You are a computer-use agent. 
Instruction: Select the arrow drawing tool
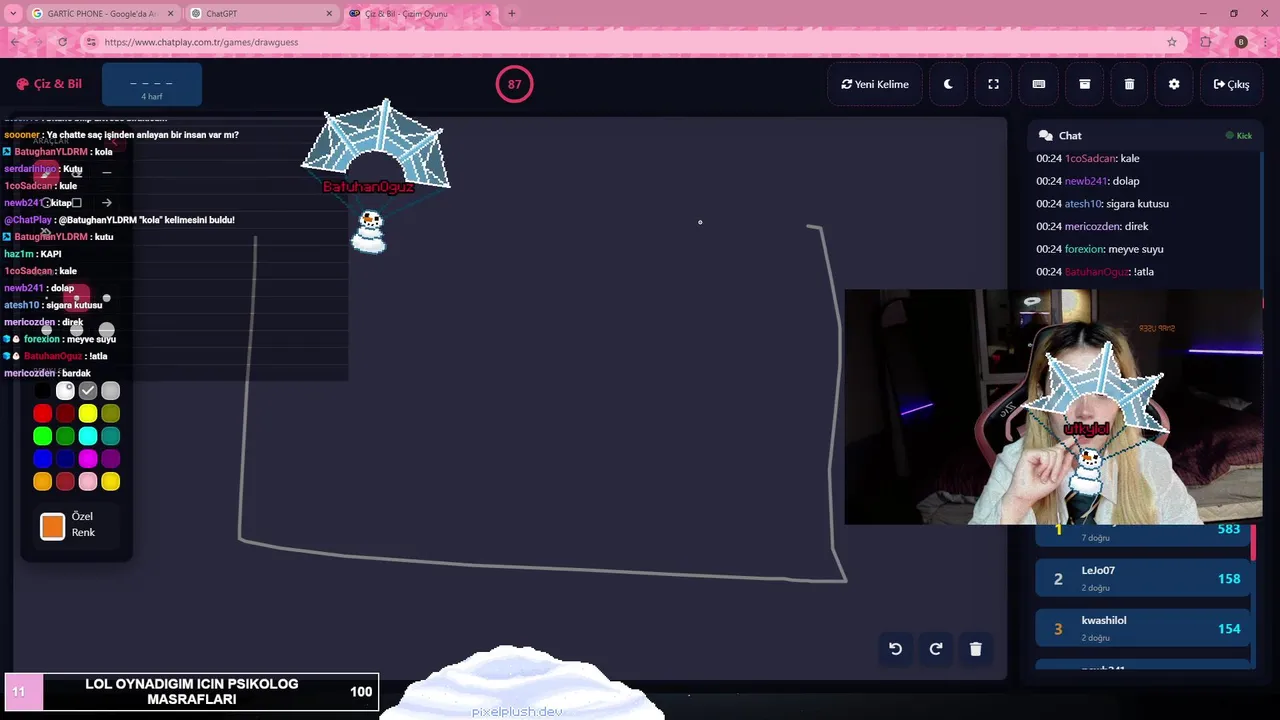point(107,203)
